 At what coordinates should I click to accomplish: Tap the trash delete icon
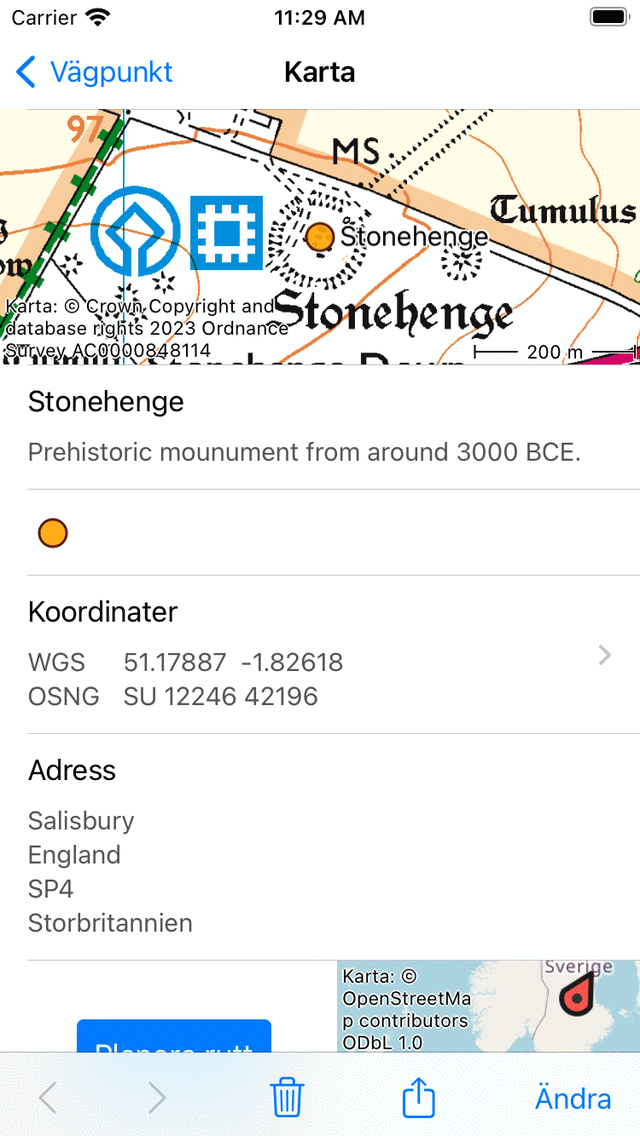pyautogui.click(x=287, y=1097)
